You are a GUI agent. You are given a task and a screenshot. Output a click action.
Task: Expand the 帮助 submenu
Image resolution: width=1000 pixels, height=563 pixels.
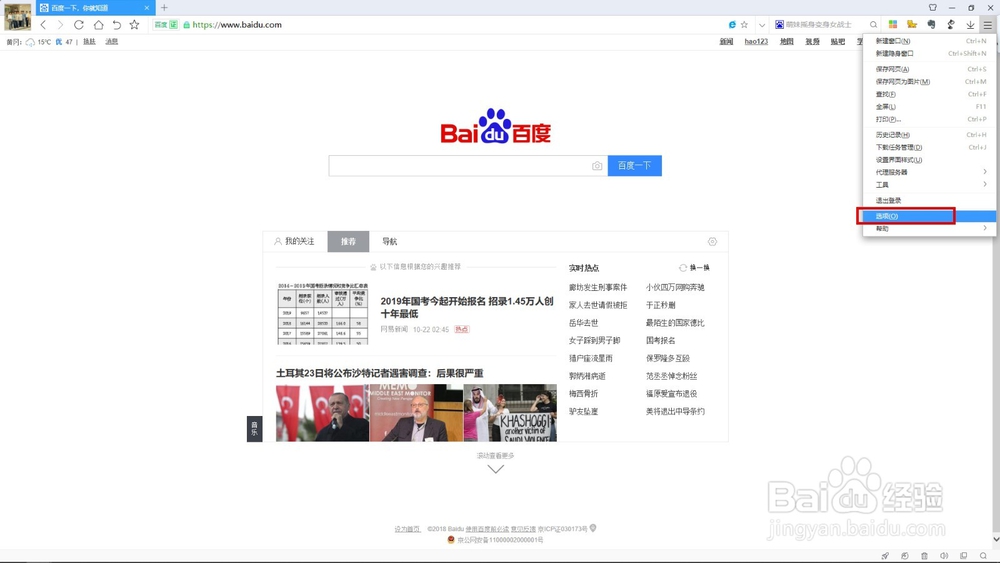pos(929,228)
